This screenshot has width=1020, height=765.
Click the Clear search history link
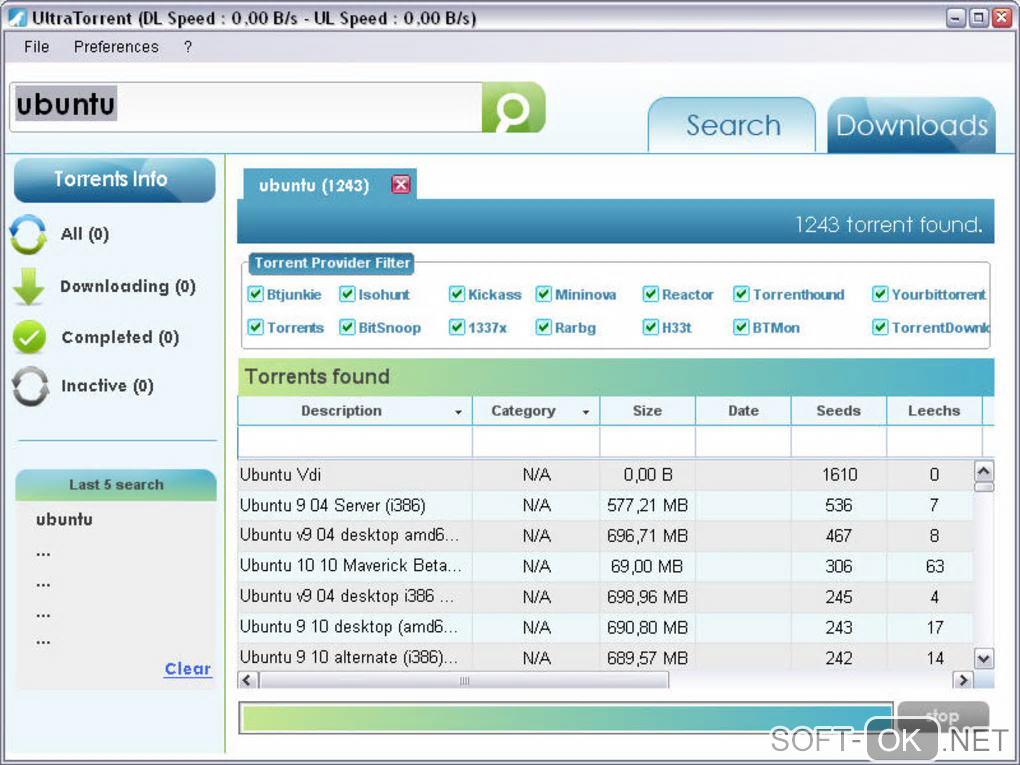coord(188,669)
